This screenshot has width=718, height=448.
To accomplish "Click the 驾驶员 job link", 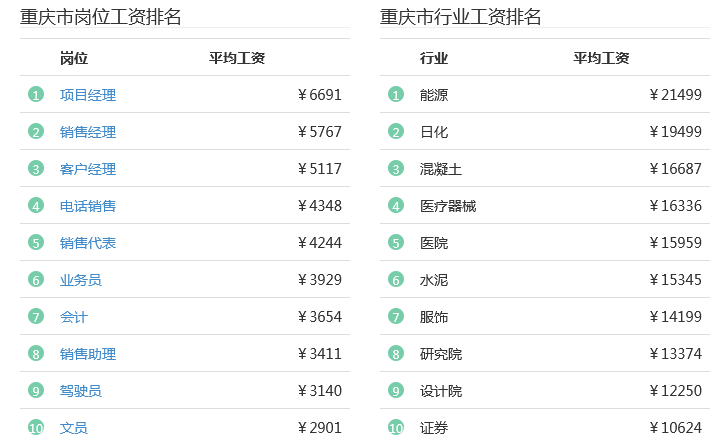I will (x=81, y=391).
